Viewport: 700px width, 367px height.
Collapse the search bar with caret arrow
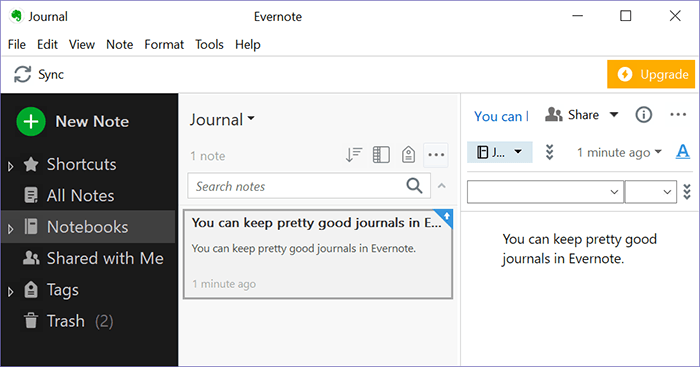click(442, 186)
